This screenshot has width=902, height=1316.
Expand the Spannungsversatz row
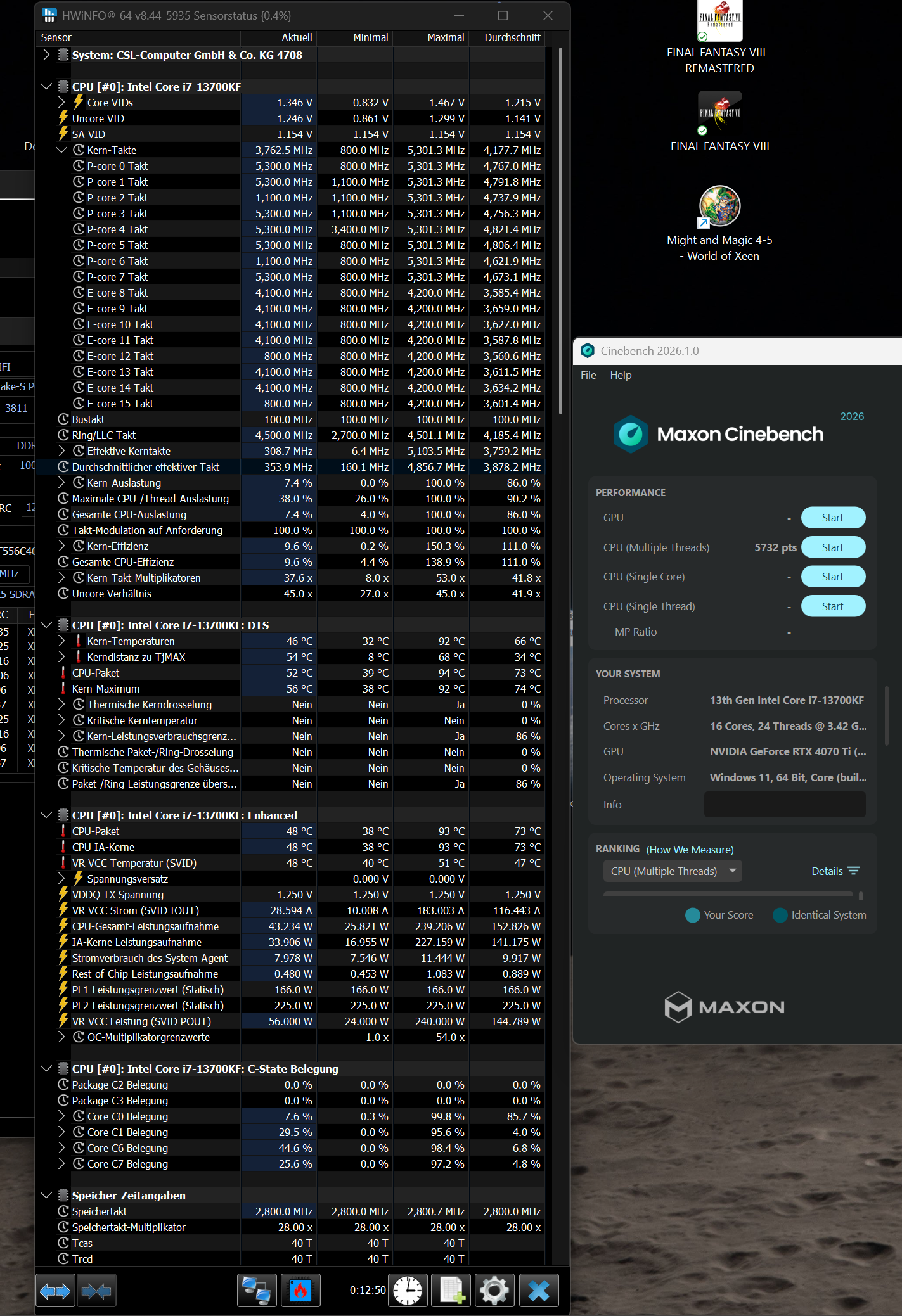click(61, 878)
